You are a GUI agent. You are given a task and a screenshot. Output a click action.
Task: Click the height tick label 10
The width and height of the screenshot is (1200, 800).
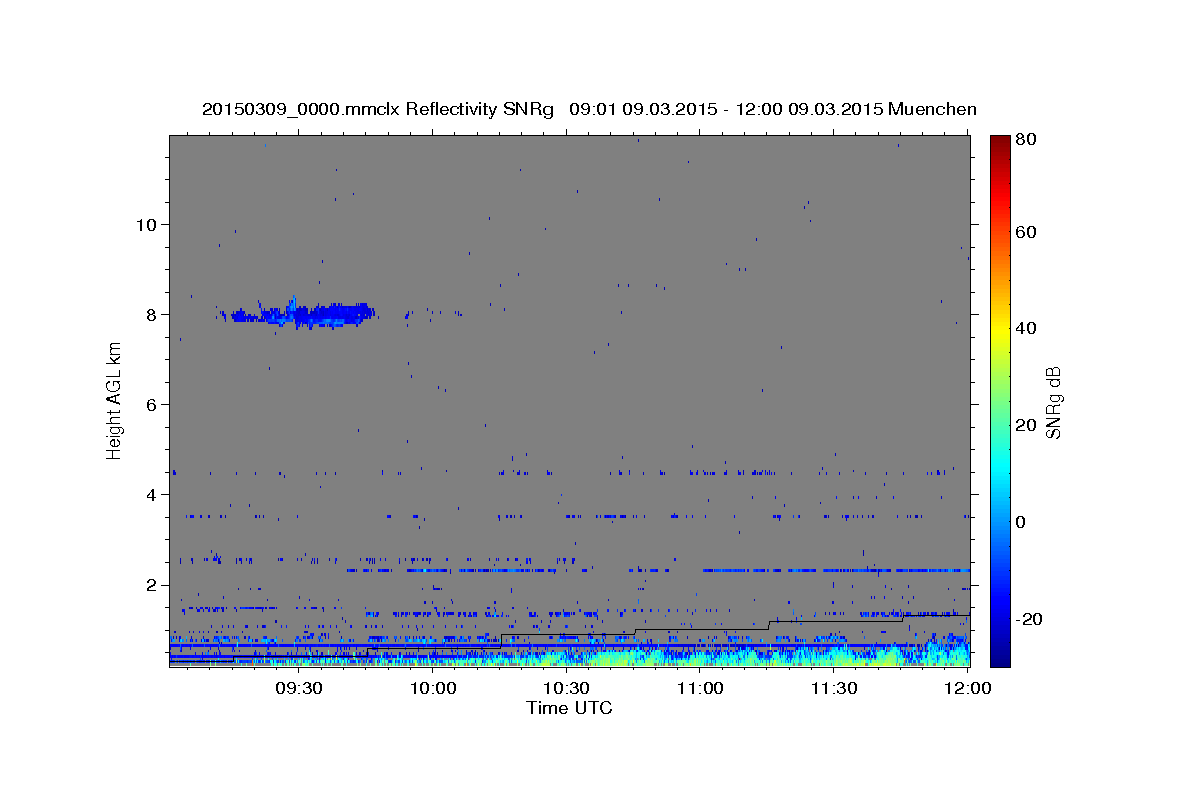(148, 224)
